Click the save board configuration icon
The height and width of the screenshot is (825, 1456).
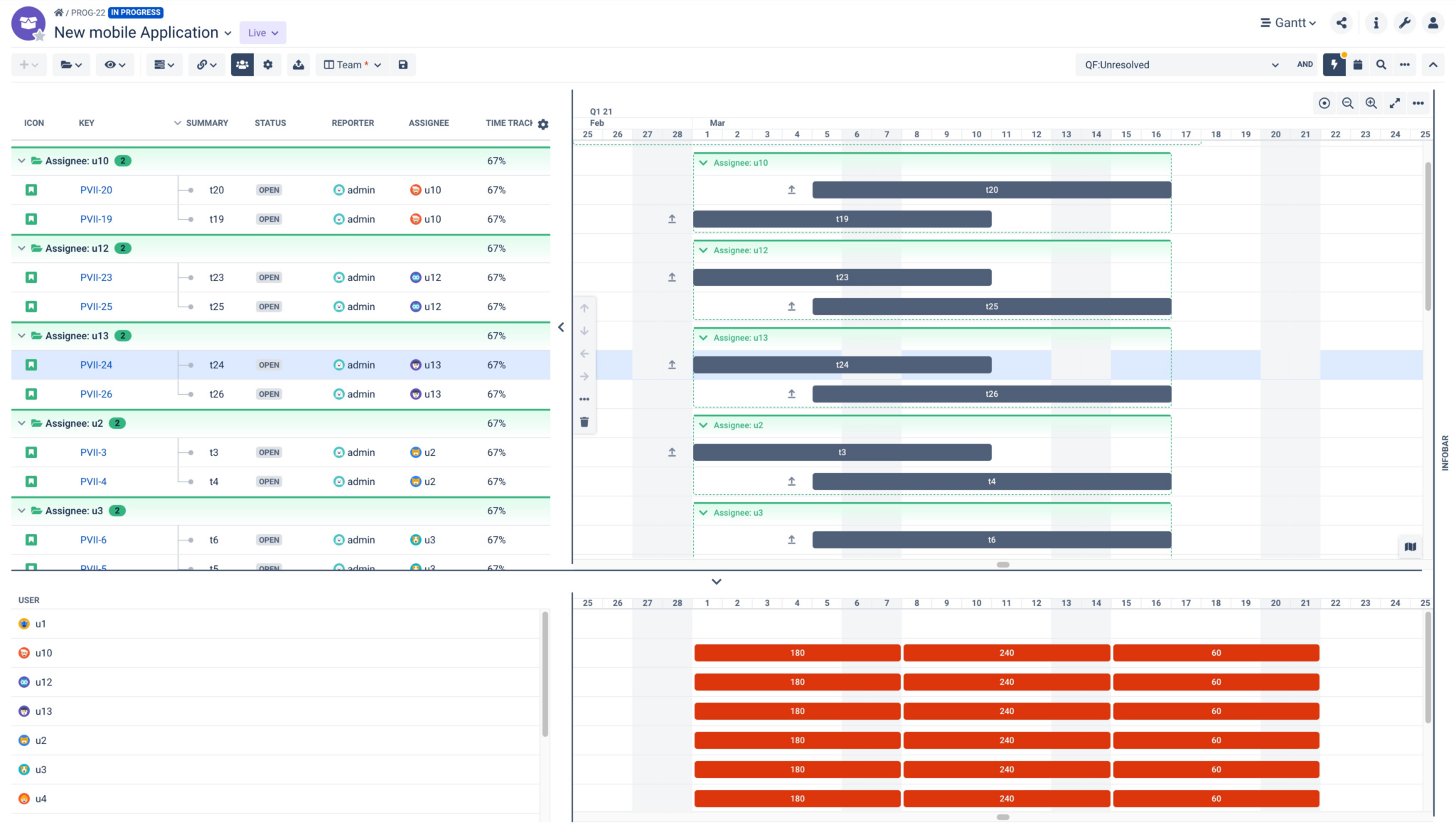click(403, 65)
